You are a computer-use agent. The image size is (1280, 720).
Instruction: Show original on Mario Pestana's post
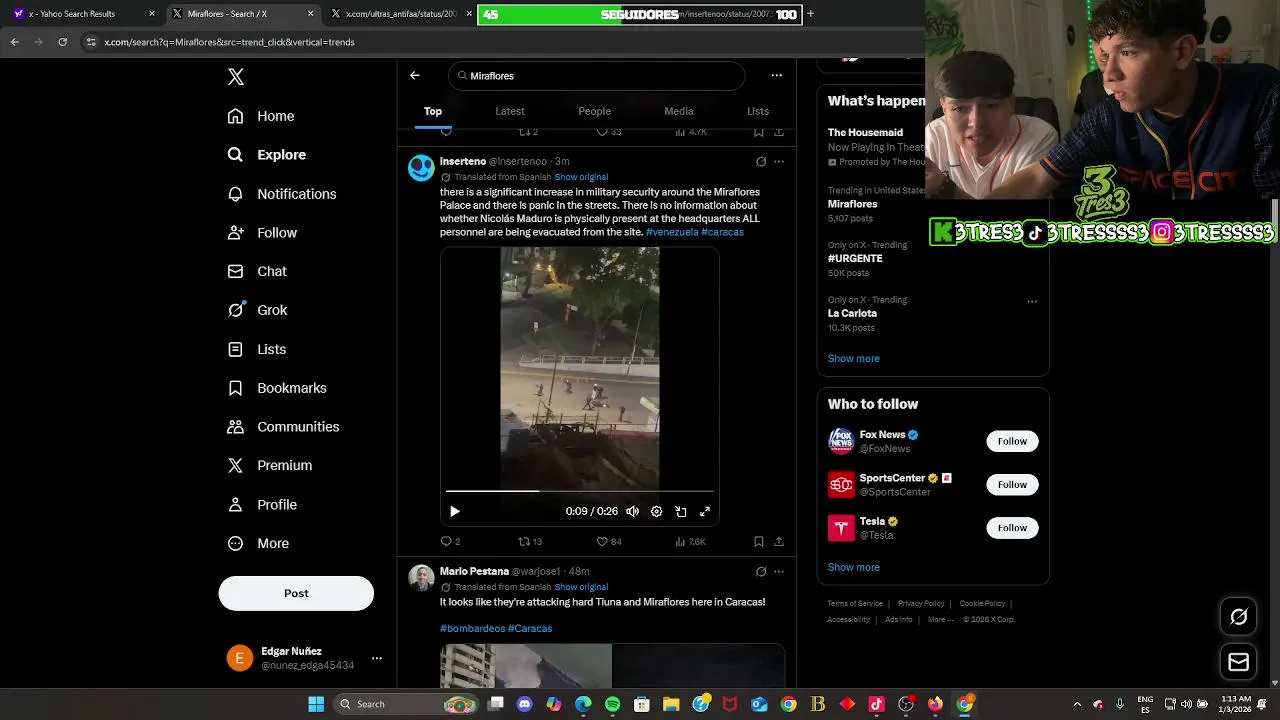[581, 587]
